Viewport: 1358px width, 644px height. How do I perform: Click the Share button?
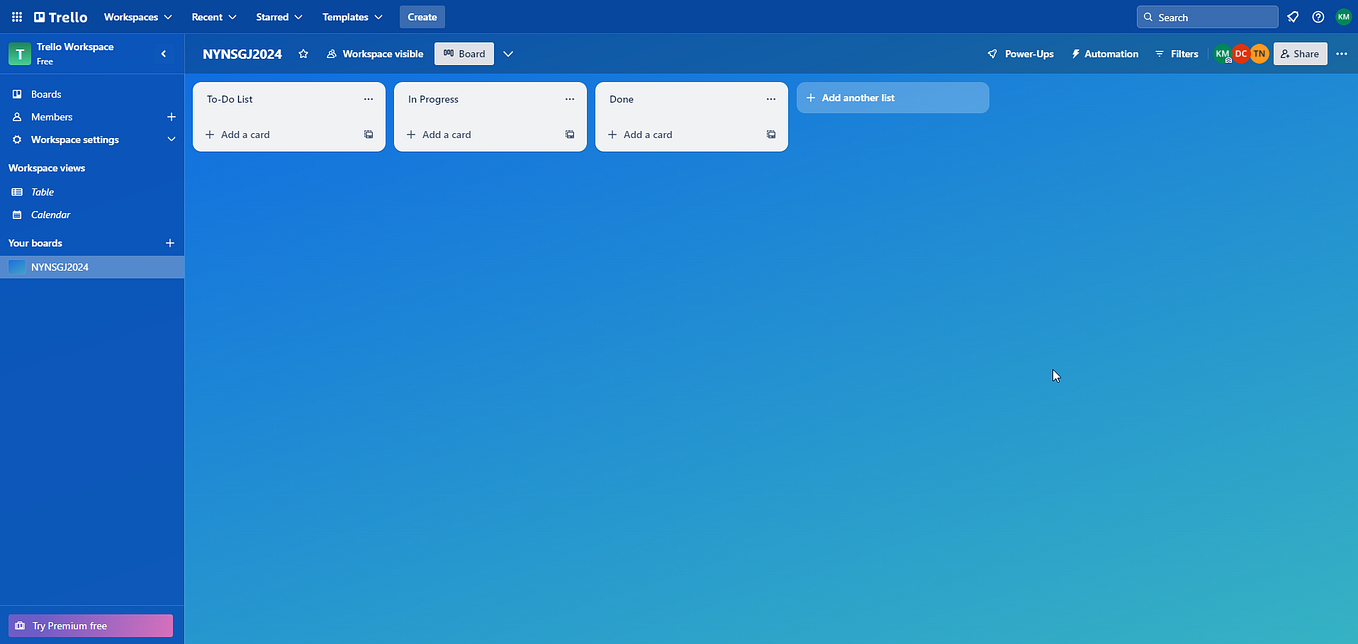[1299, 53]
